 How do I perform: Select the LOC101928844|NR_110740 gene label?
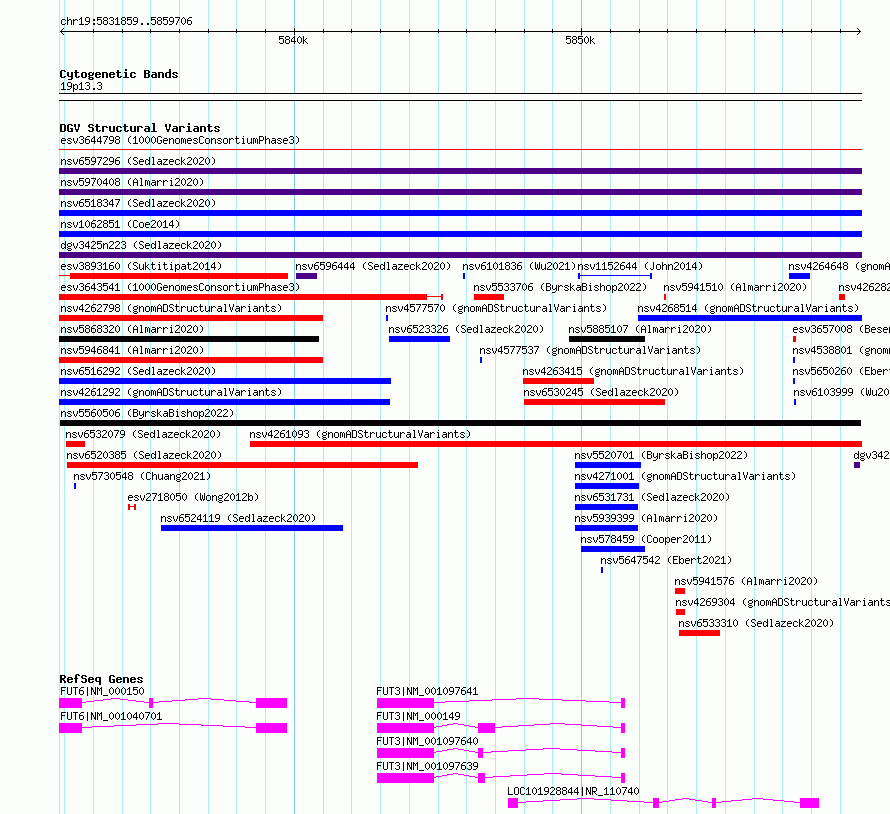click(x=573, y=791)
